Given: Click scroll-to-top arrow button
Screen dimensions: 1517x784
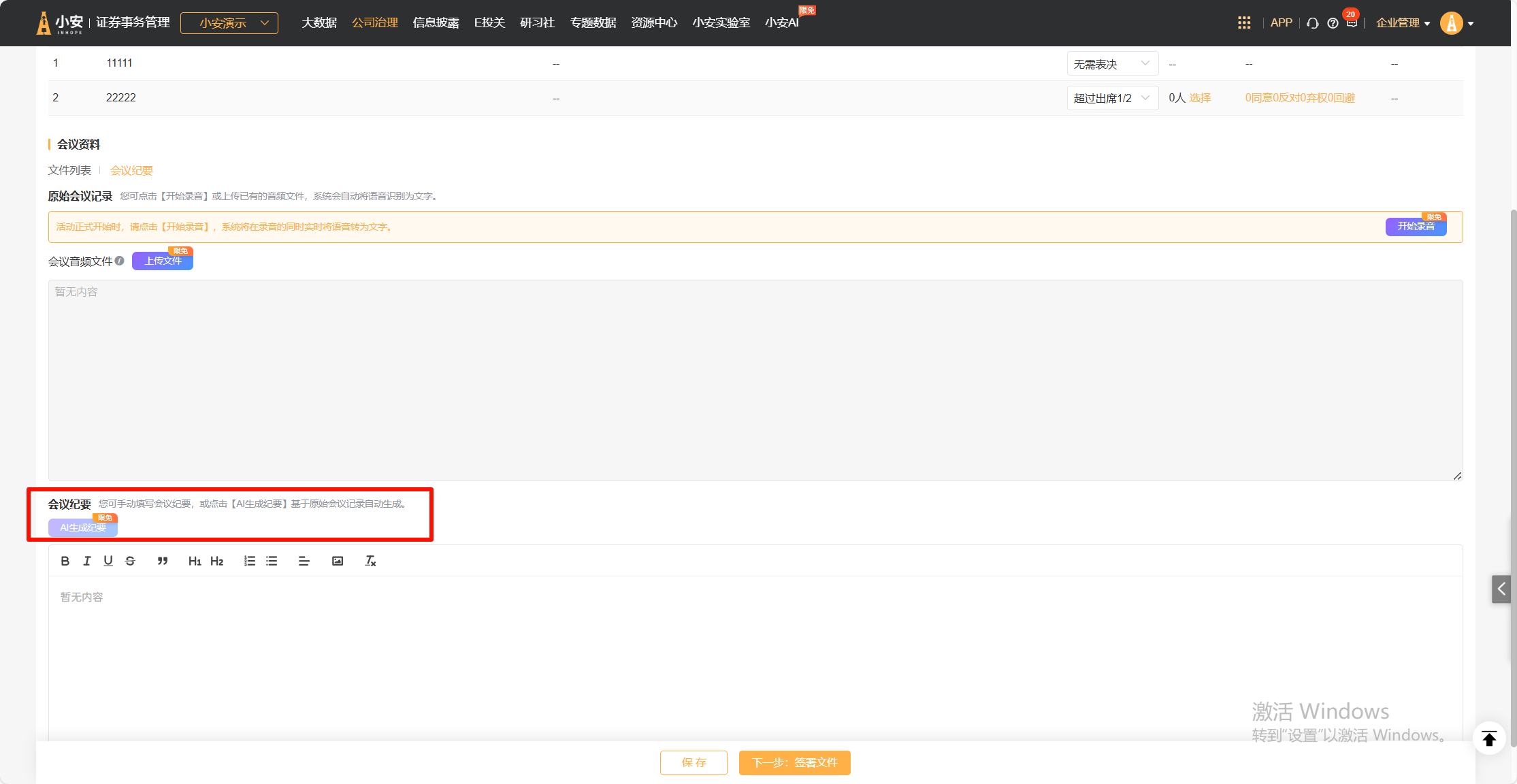Looking at the screenshot, I should (x=1489, y=738).
